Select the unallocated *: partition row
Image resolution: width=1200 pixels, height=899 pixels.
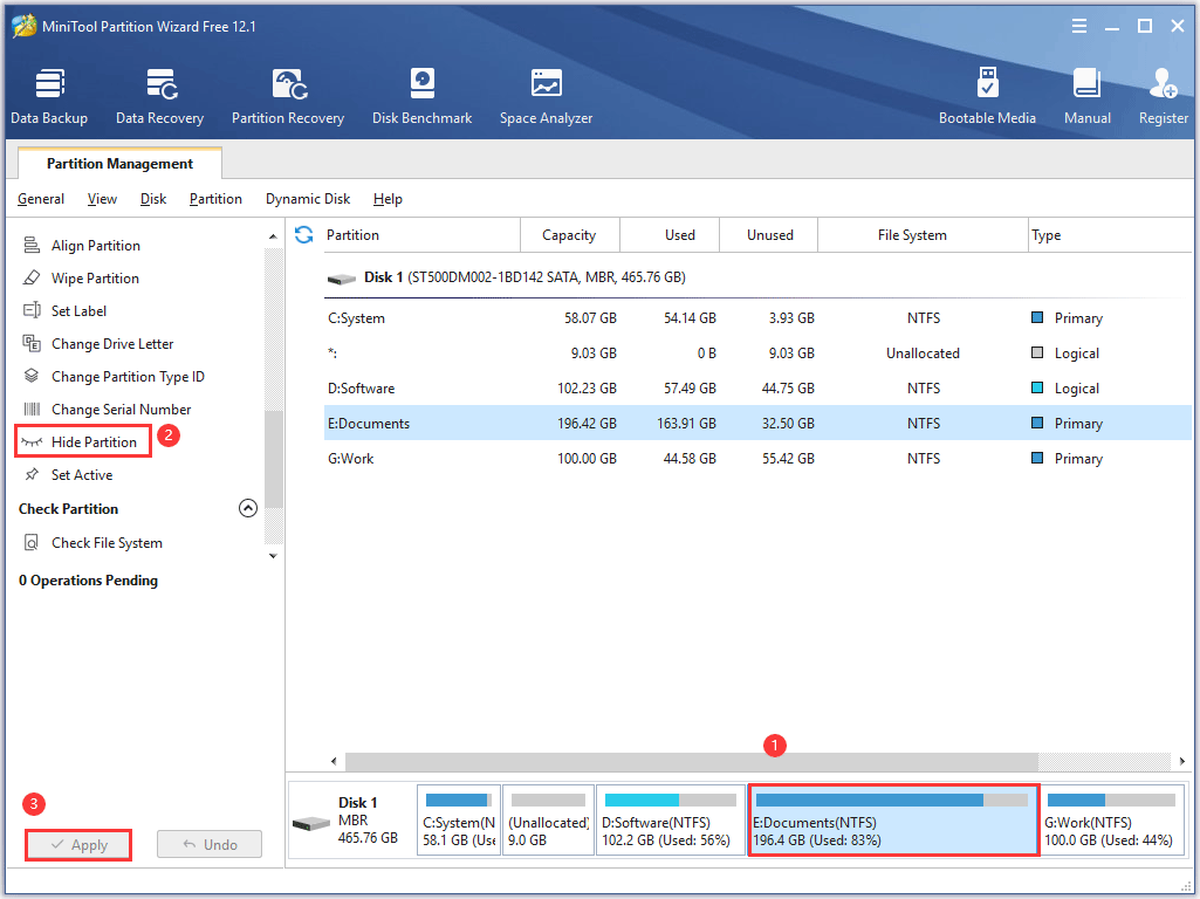coord(757,353)
